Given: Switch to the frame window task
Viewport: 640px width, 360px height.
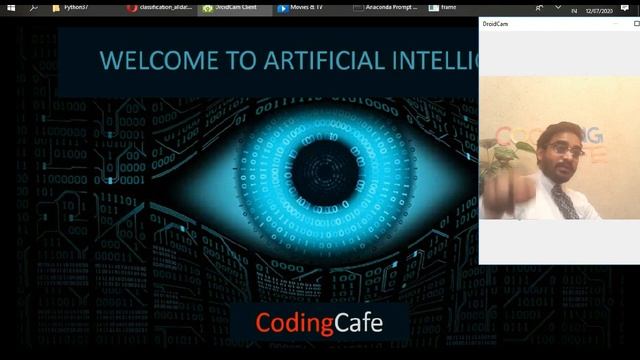Looking at the screenshot, I should 443,8.
